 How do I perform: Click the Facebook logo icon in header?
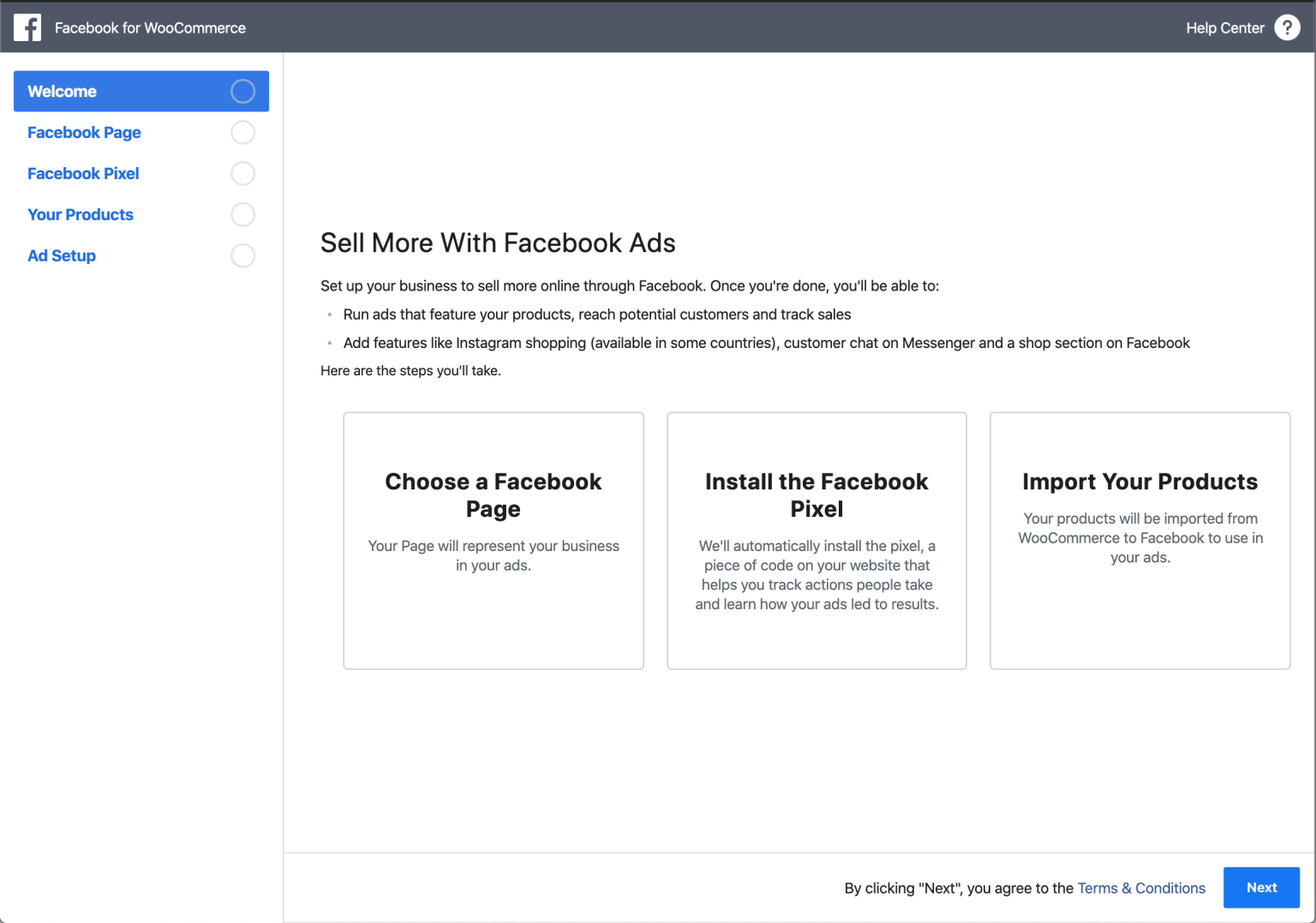pos(27,27)
